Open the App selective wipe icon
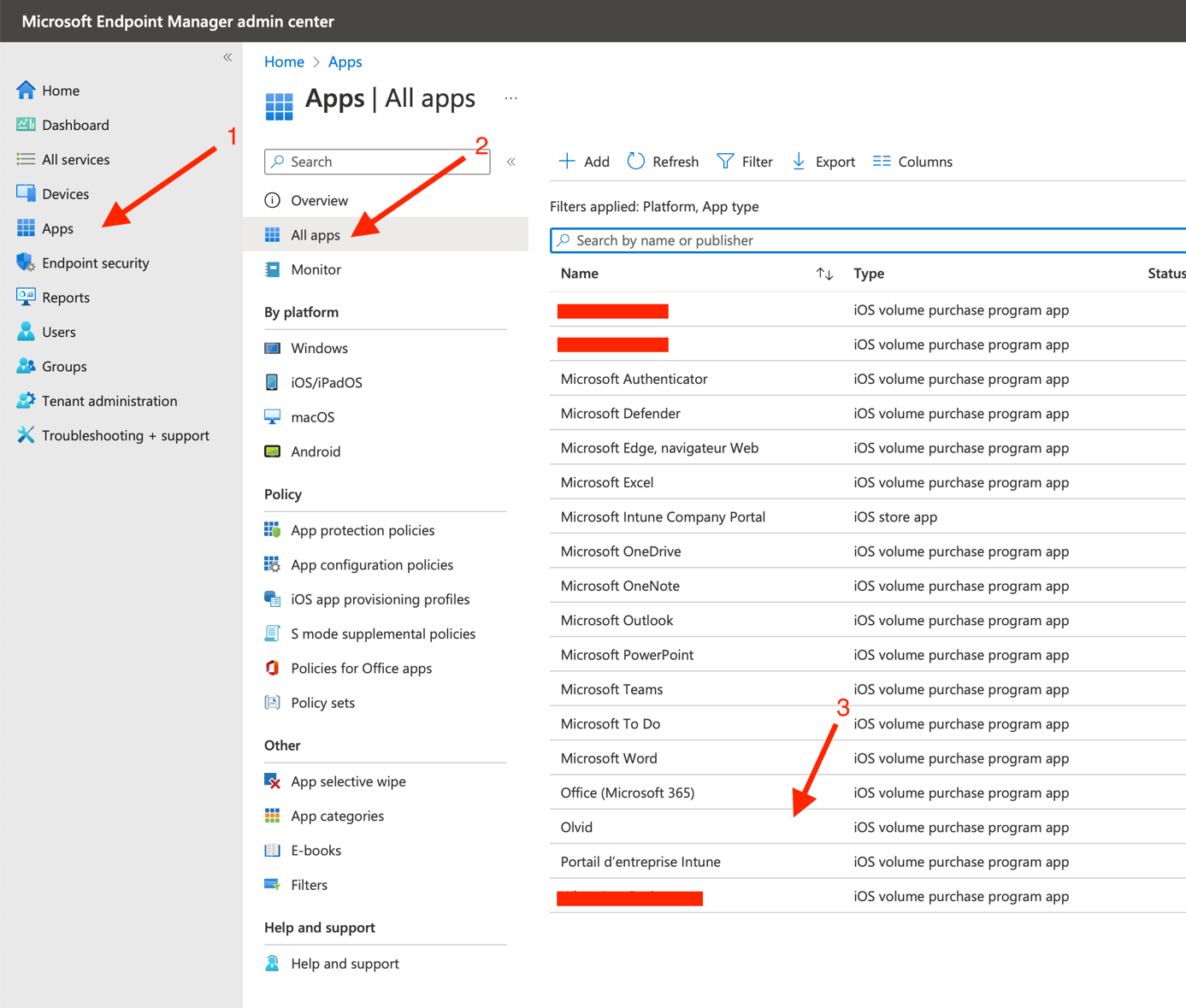 (273, 781)
